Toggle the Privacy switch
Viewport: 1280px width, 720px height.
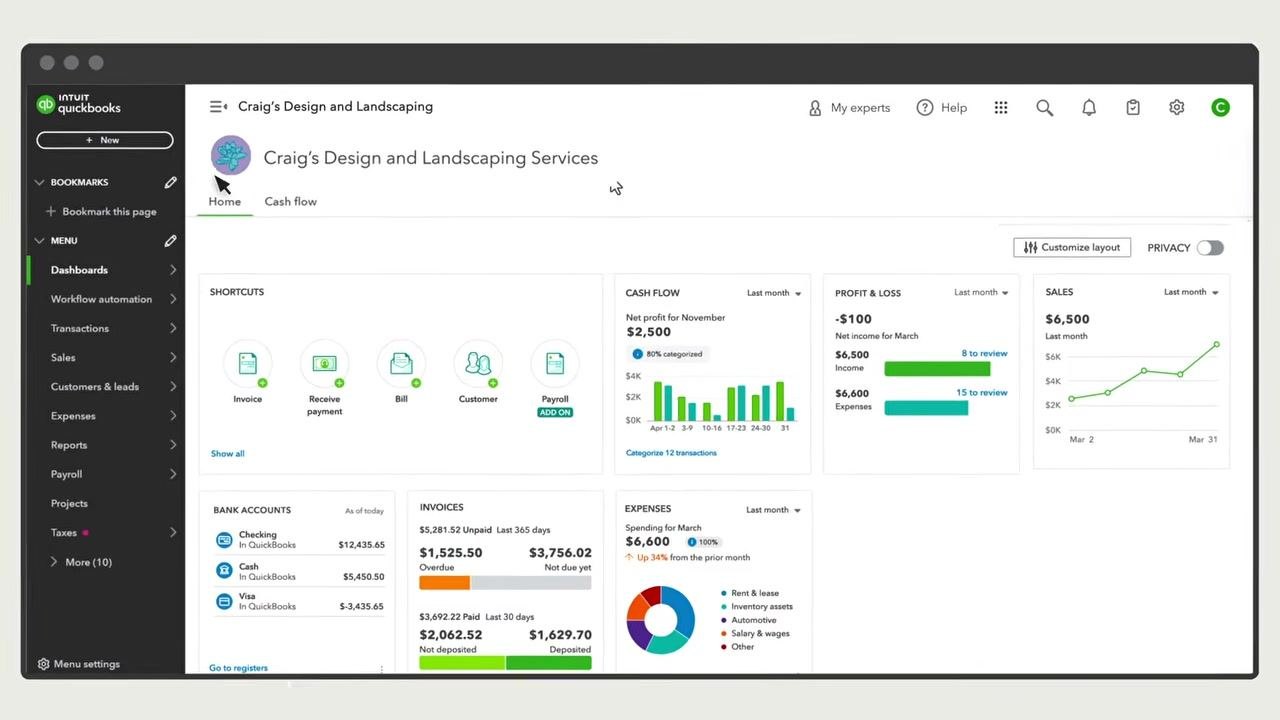1210,248
